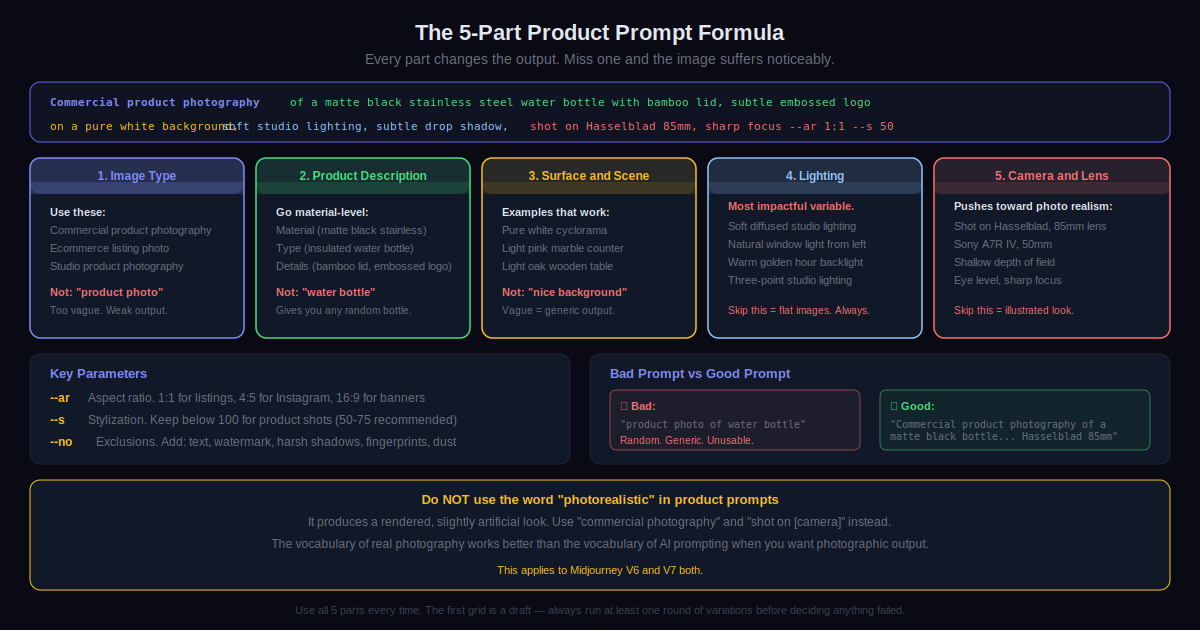Click the 'Do NOT use the word photorealistic' warning
Image resolution: width=1200 pixels, height=630 pixels.
coord(600,499)
